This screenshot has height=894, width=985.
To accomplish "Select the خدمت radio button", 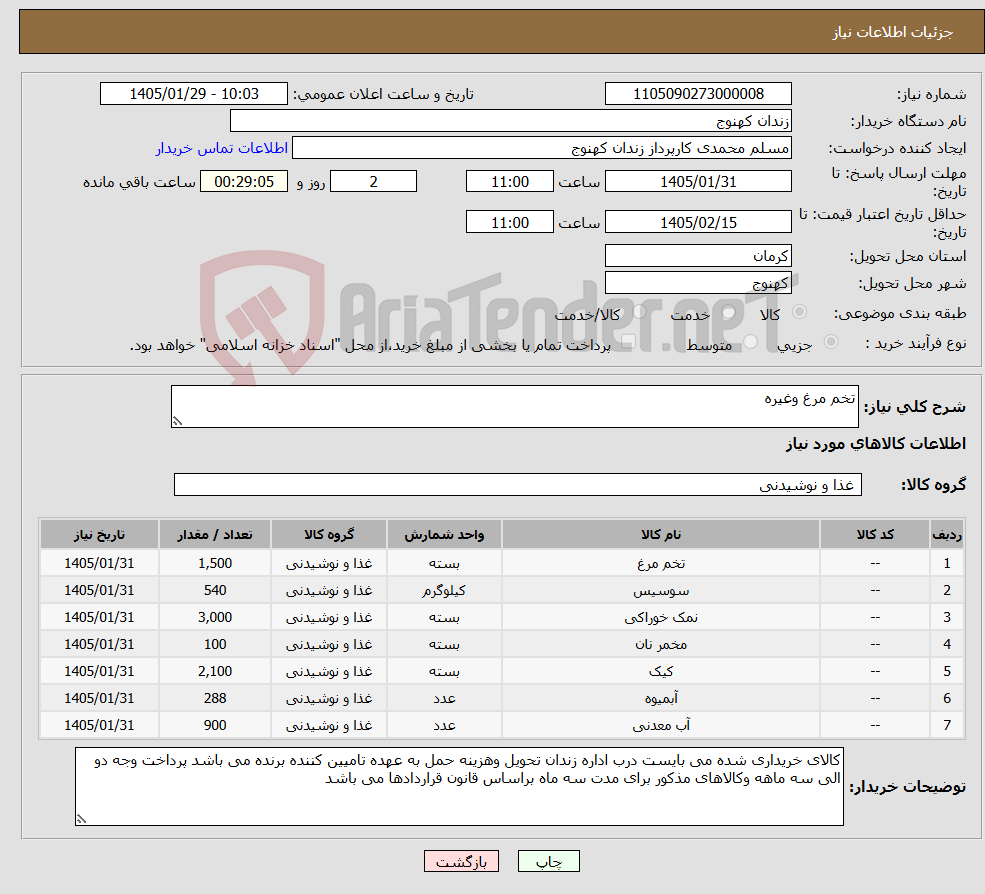I will [x=729, y=312].
